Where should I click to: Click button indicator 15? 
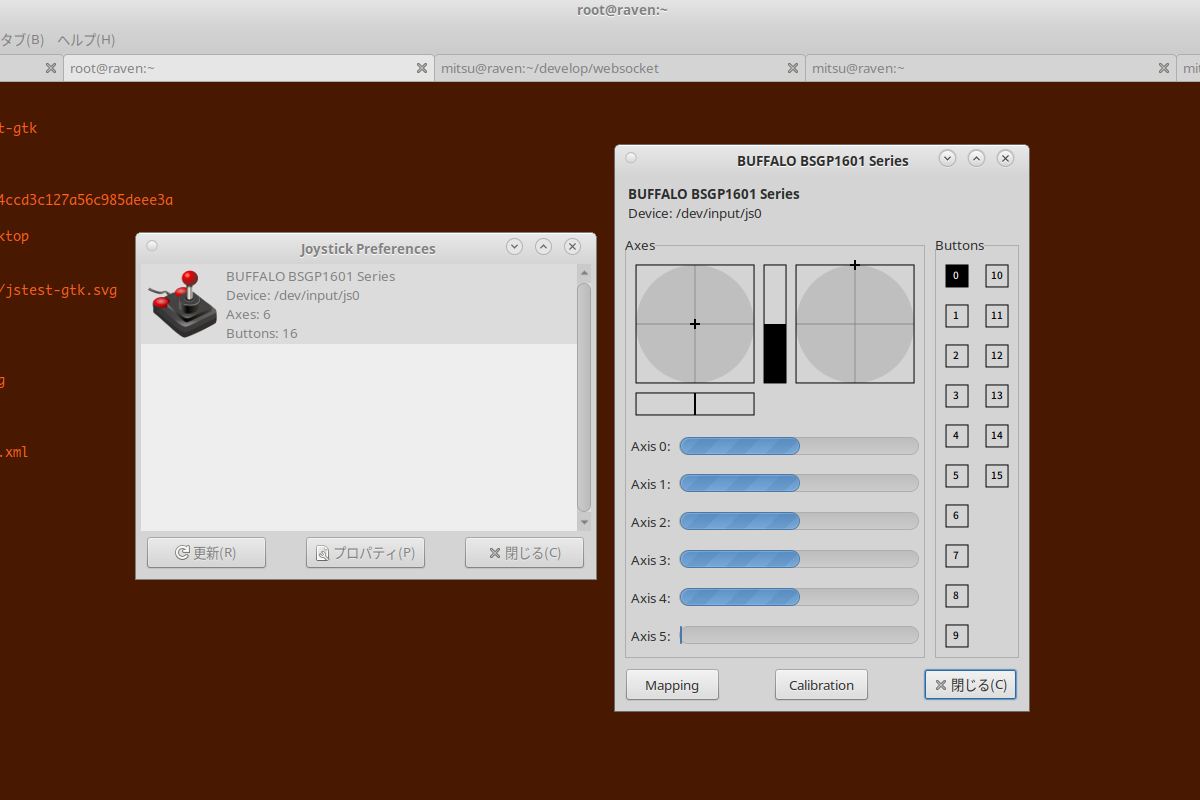point(996,476)
